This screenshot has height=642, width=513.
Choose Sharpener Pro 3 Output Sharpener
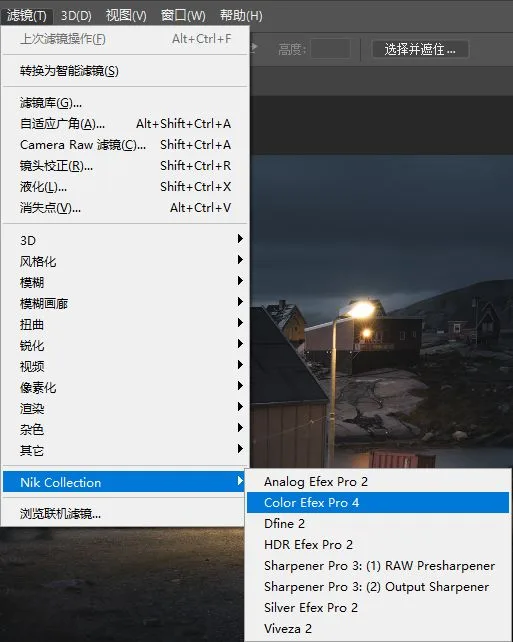pyautogui.click(x=377, y=586)
